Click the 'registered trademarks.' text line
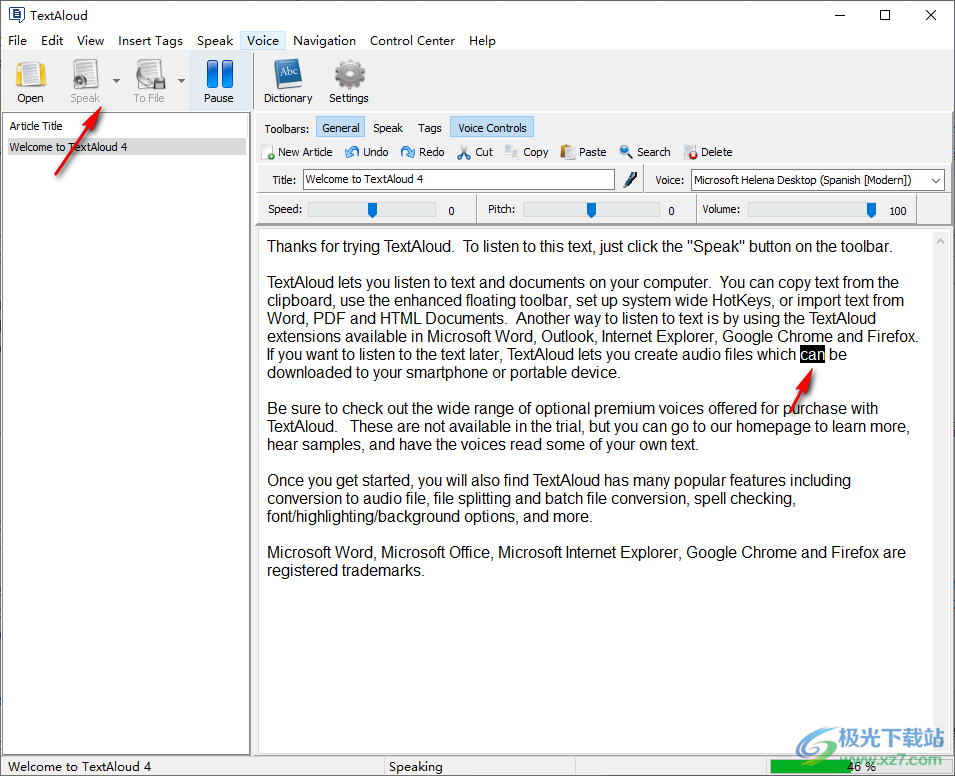Viewport: 955px width, 776px height. (345, 571)
